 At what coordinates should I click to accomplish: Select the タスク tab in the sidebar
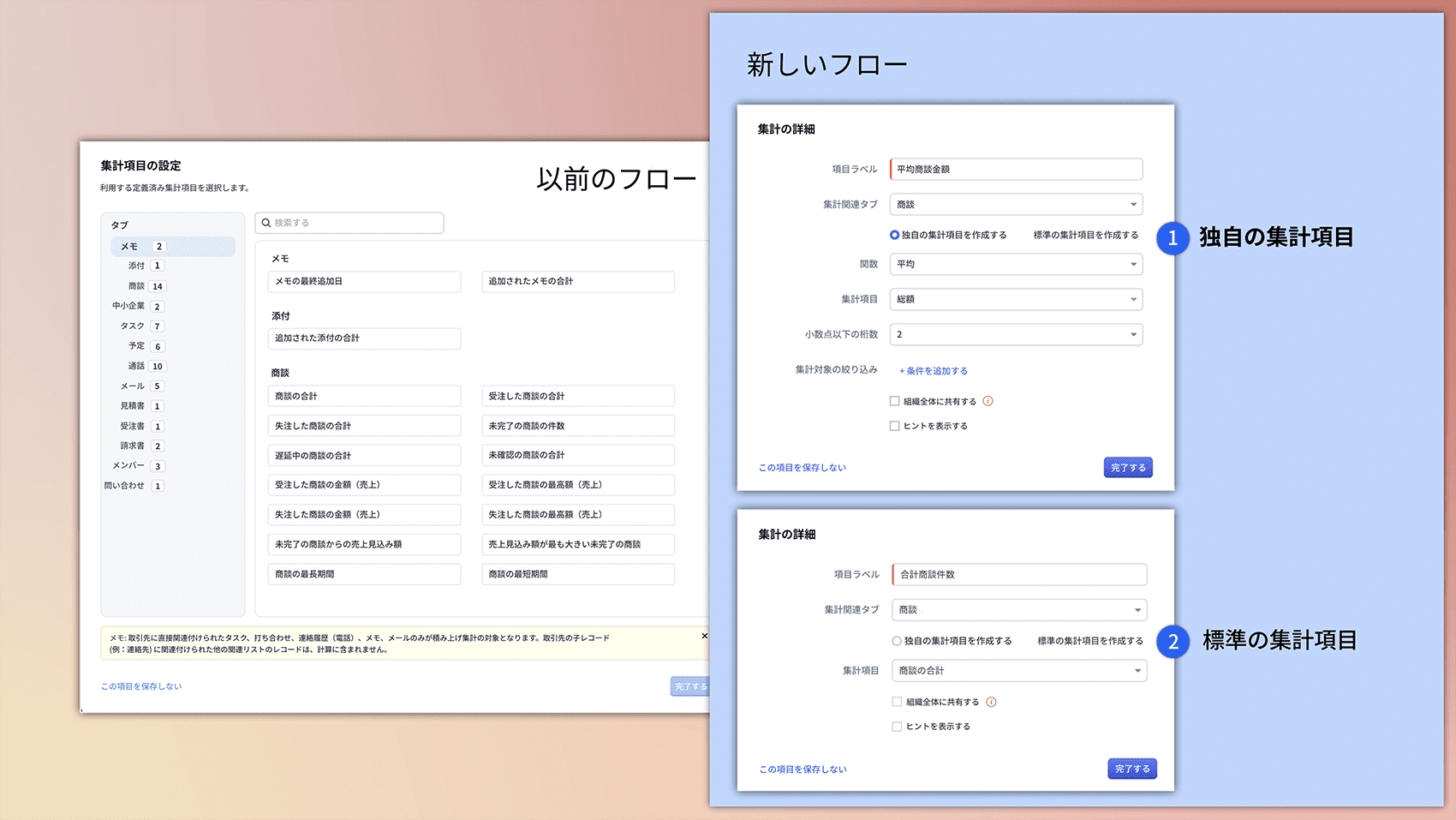pos(133,326)
